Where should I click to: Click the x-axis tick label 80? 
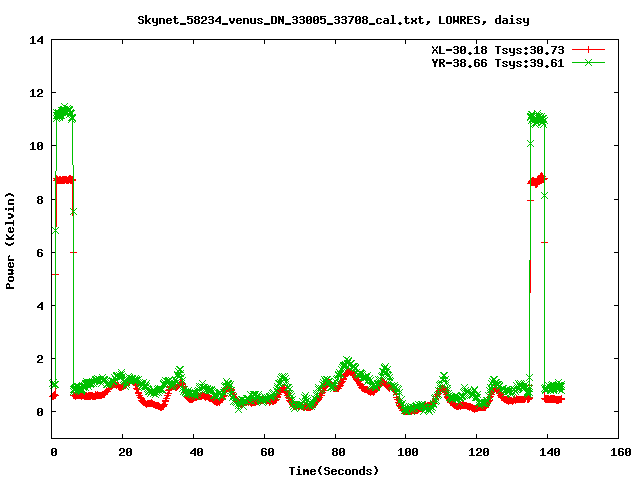coord(338,452)
